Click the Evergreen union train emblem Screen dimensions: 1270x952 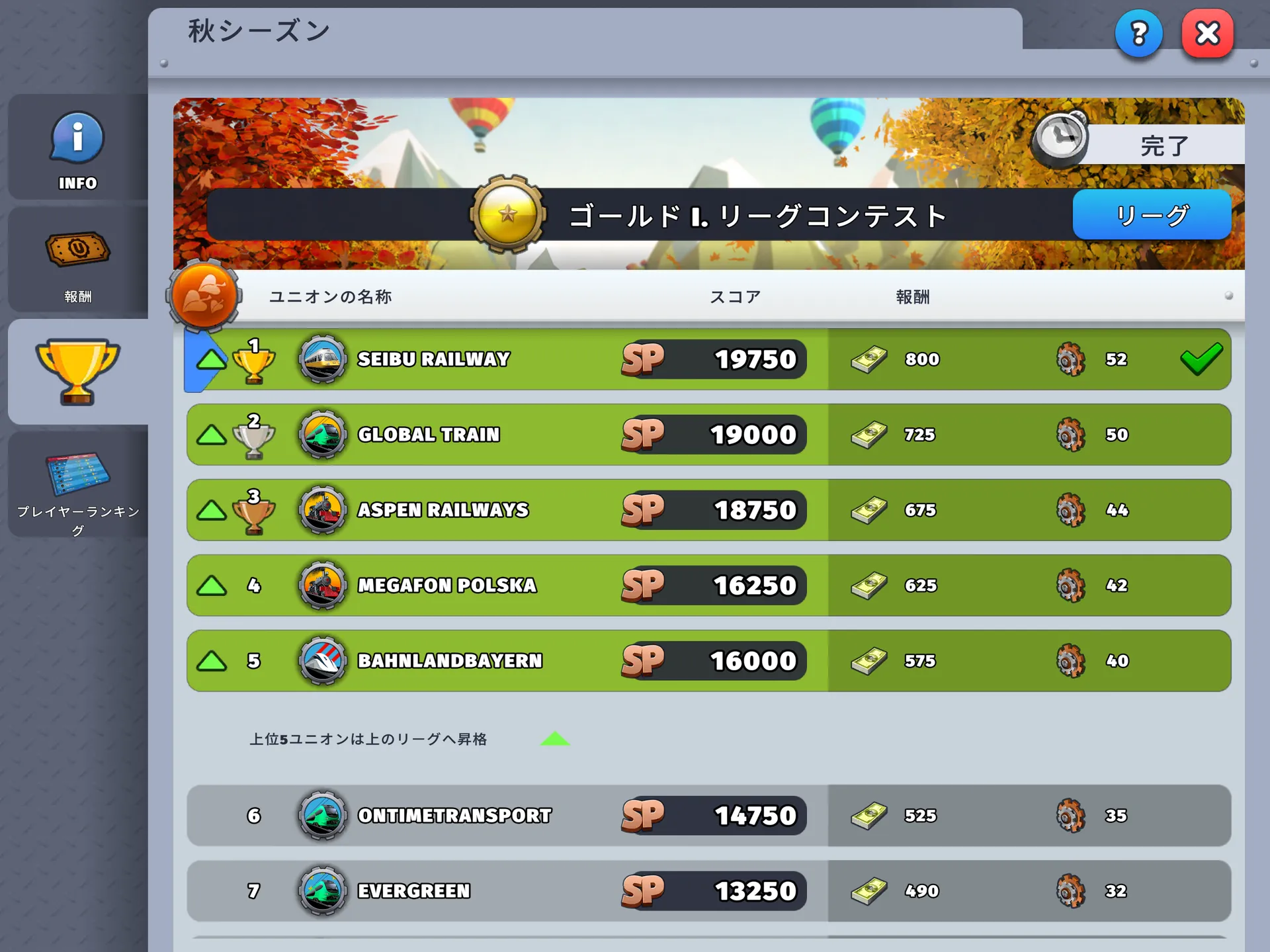pos(322,891)
